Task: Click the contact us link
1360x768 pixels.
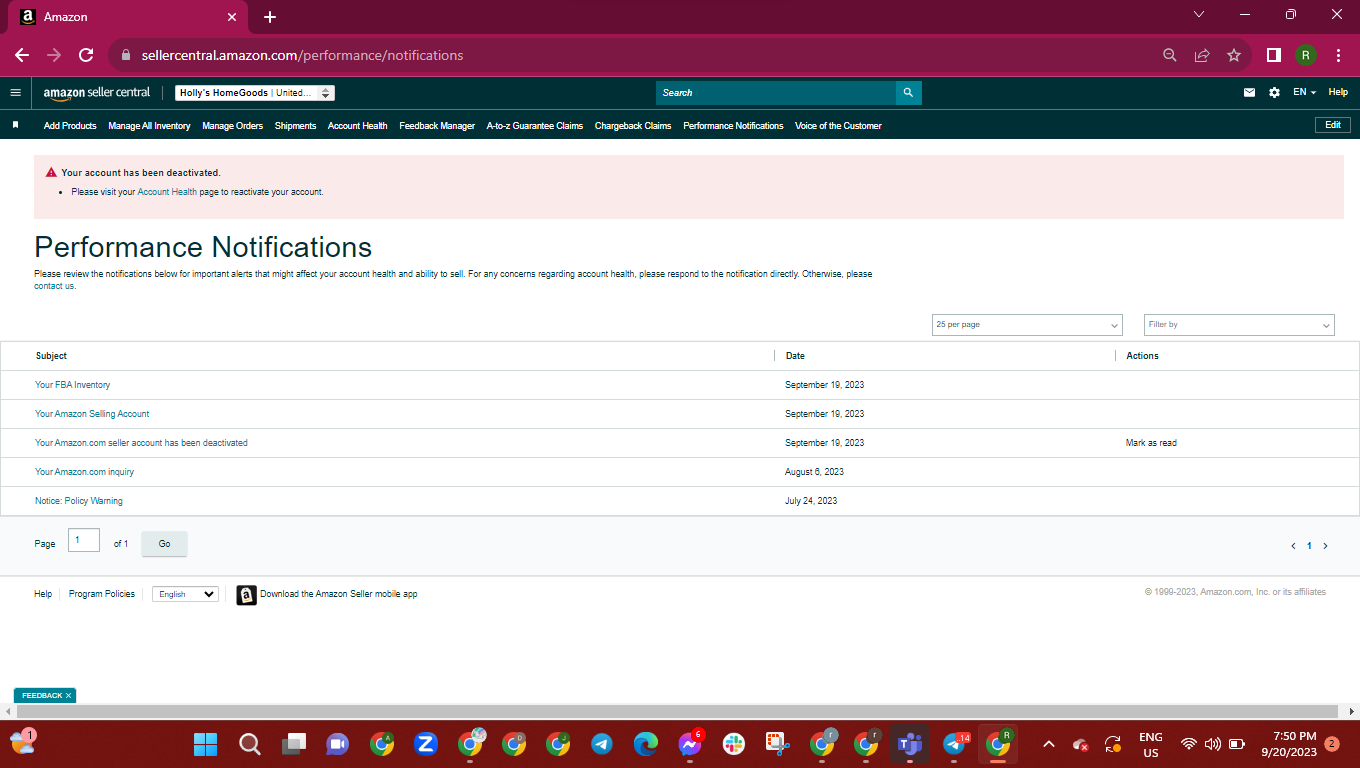Action: pos(55,286)
